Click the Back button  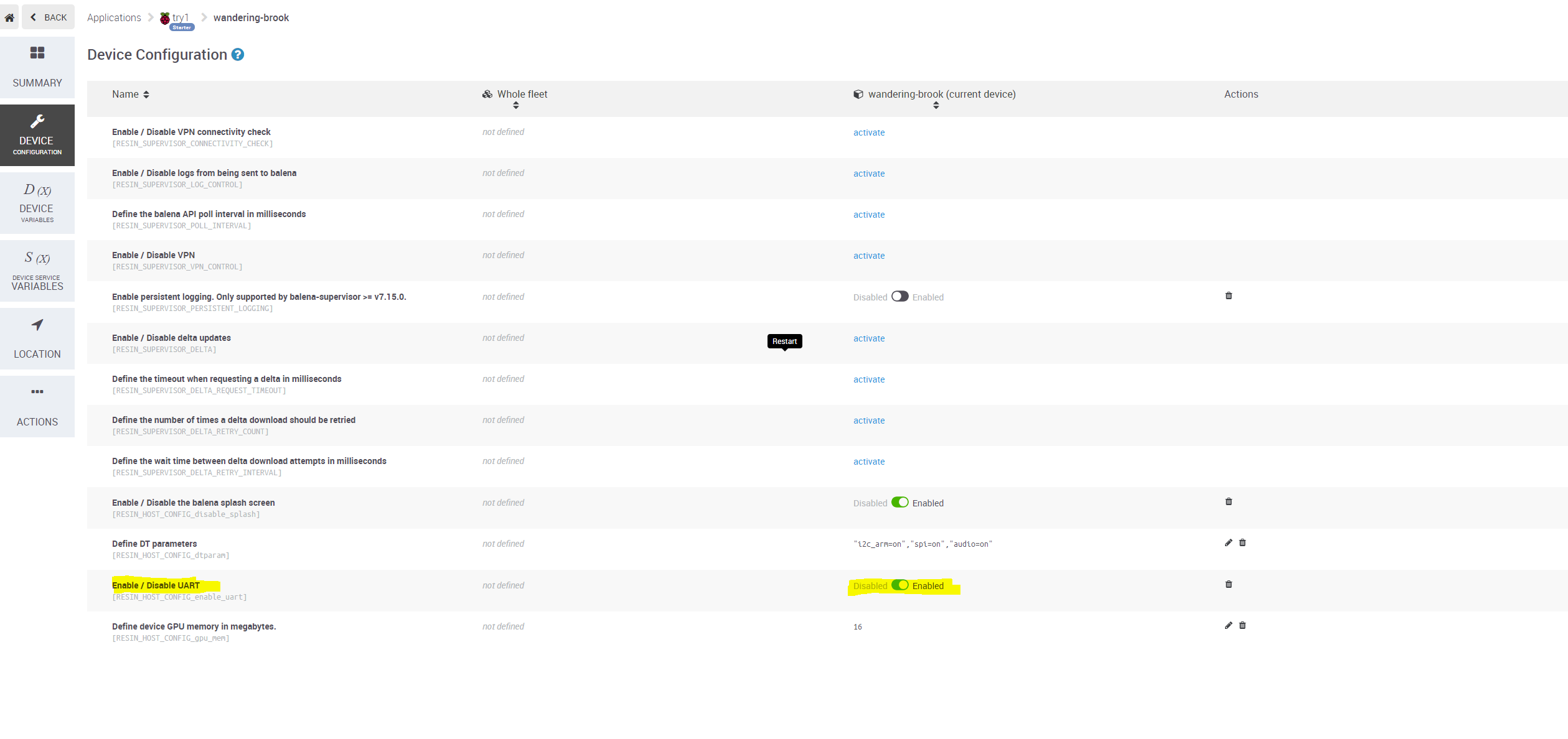[49, 17]
